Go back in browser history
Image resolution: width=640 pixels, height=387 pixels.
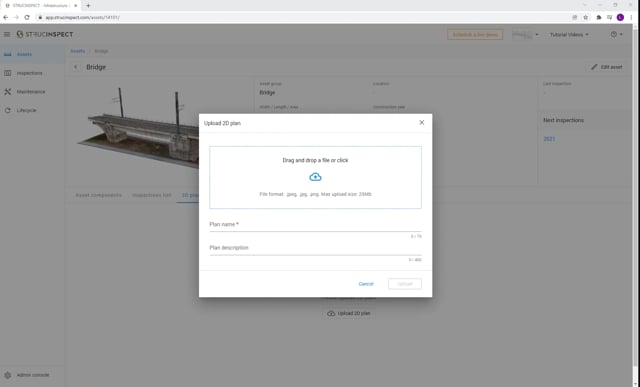point(5,17)
